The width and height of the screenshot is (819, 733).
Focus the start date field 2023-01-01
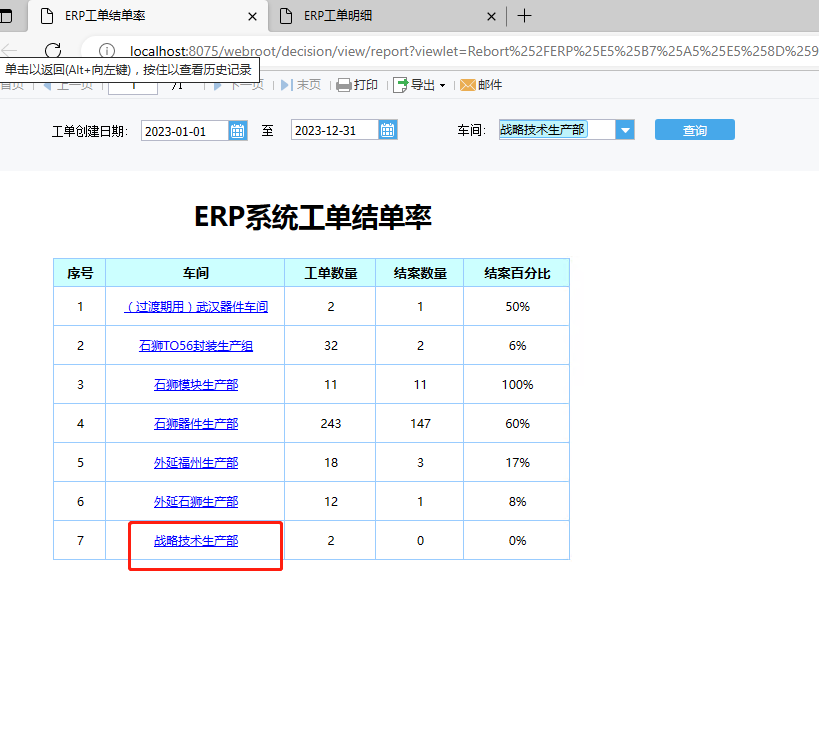point(185,131)
